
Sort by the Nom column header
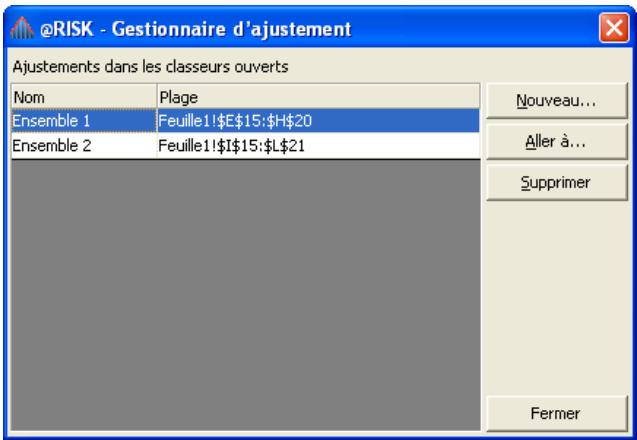[x=84, y=97]
